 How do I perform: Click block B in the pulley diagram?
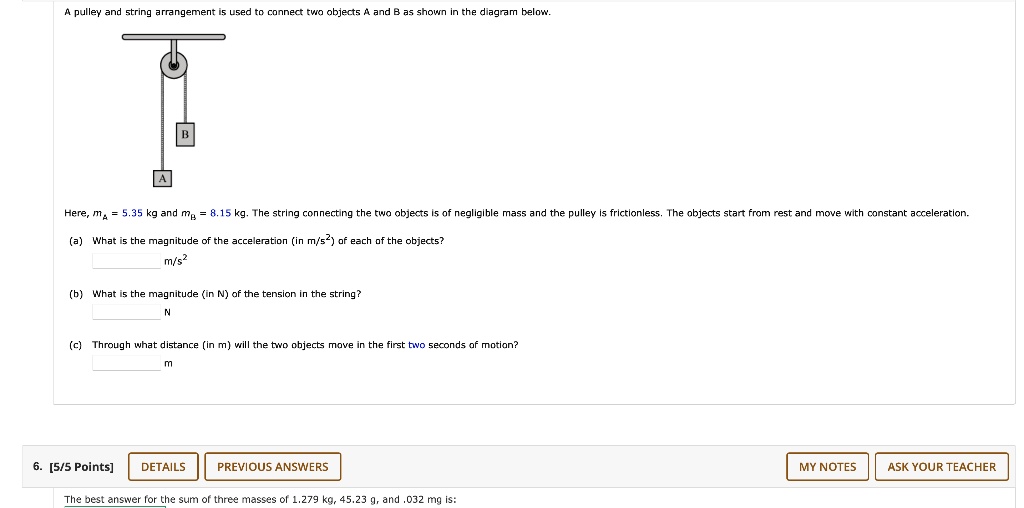click(x=185, y=135)
